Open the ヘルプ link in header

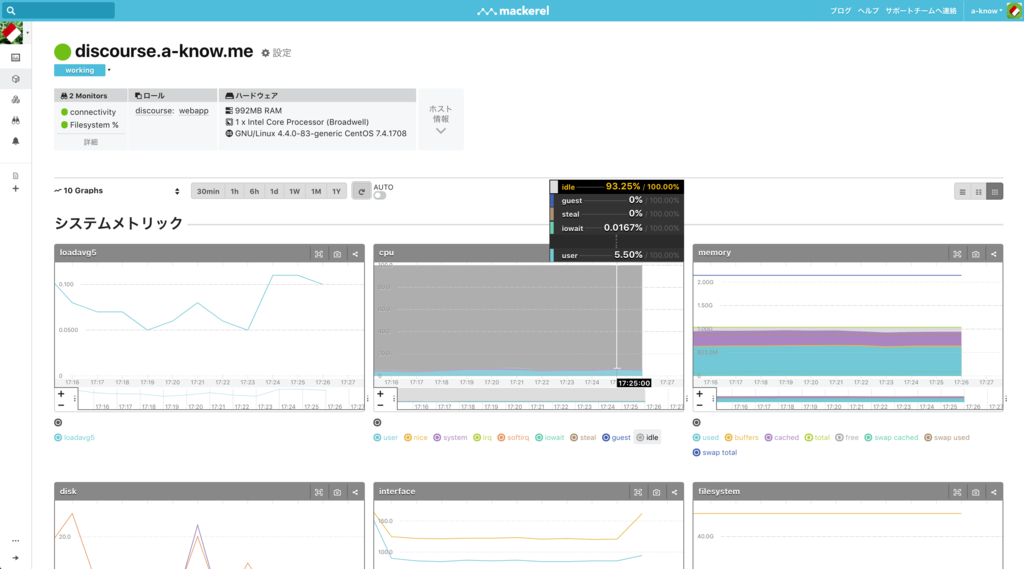(x=868, y=10)
